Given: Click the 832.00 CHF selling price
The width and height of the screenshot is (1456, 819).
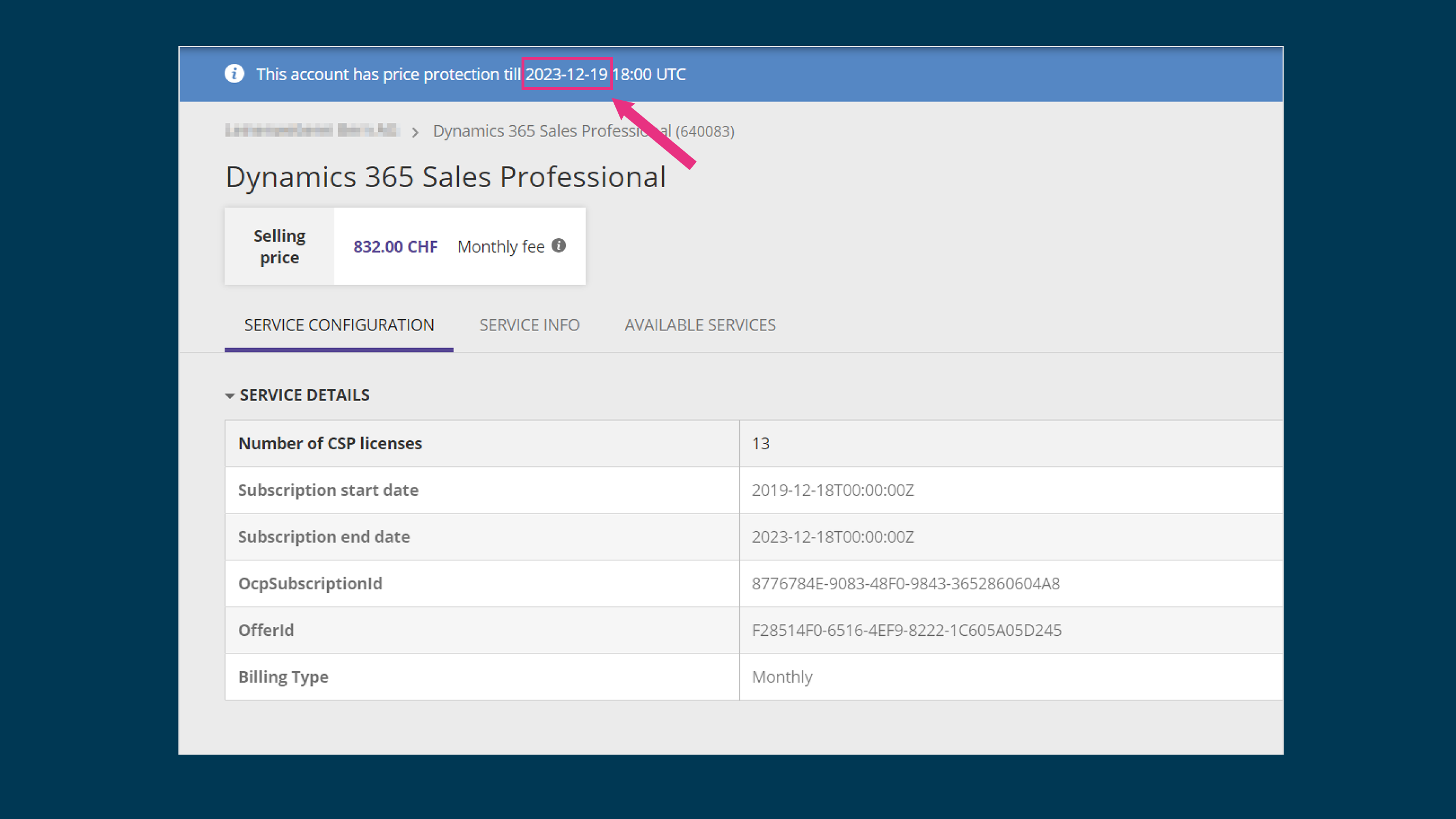Looking at the screenshot, I should click(395, 246).
